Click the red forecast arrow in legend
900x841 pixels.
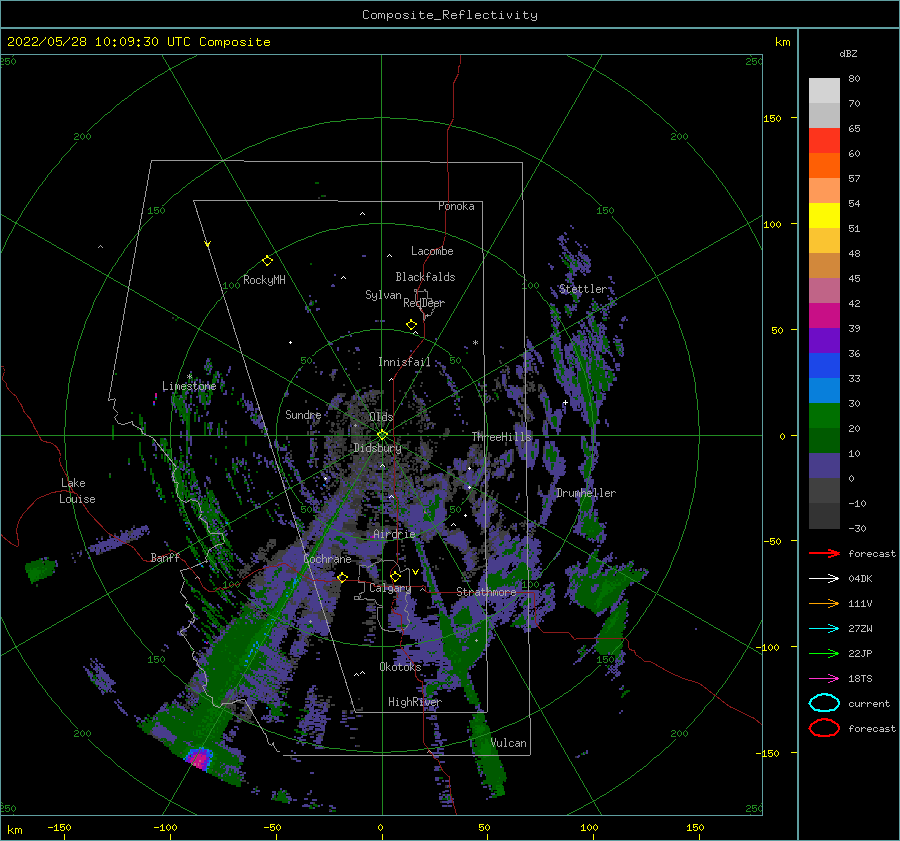coord(824,553)
